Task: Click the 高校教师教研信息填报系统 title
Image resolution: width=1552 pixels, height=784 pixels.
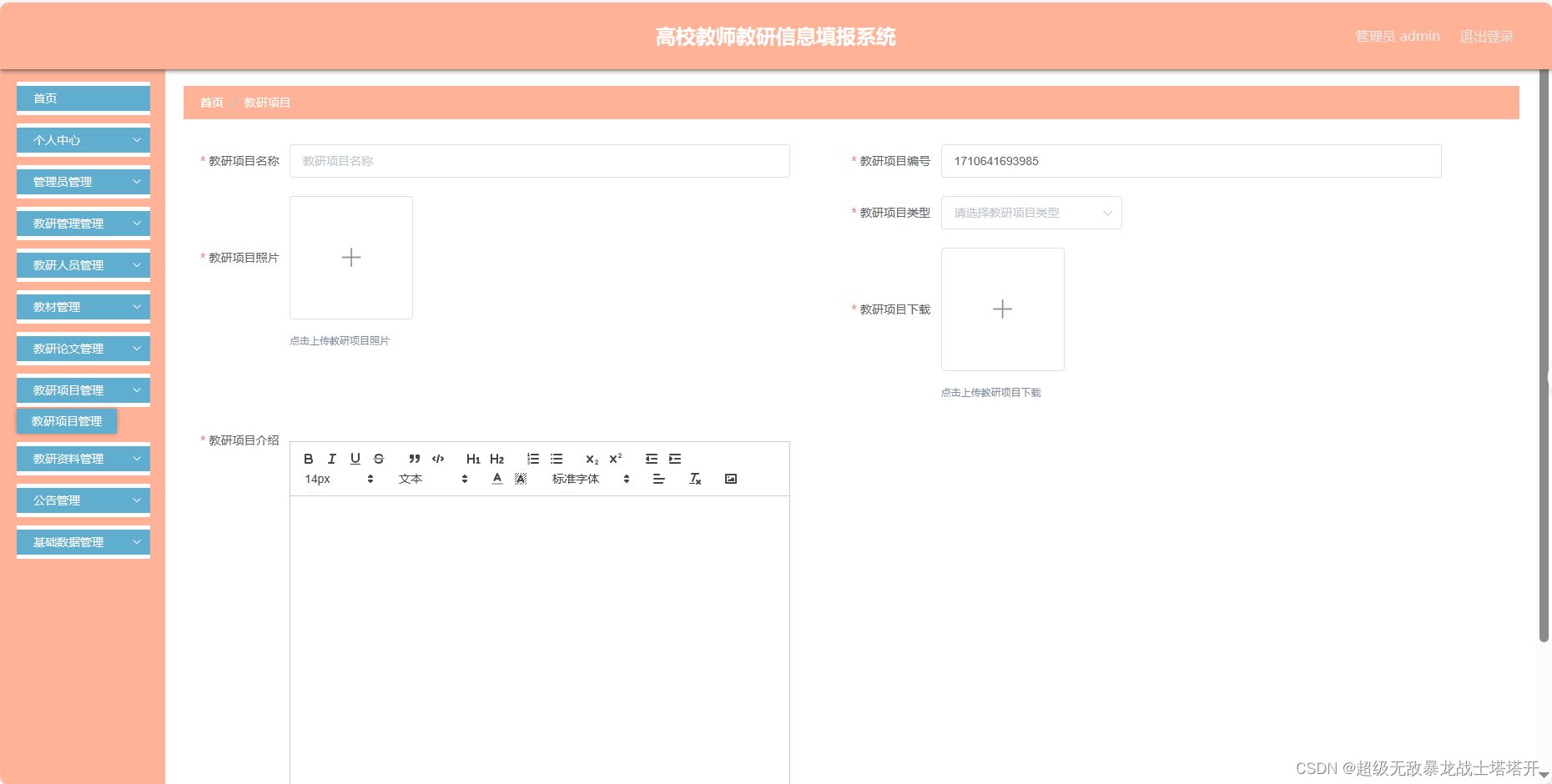Action: [776, 37]
